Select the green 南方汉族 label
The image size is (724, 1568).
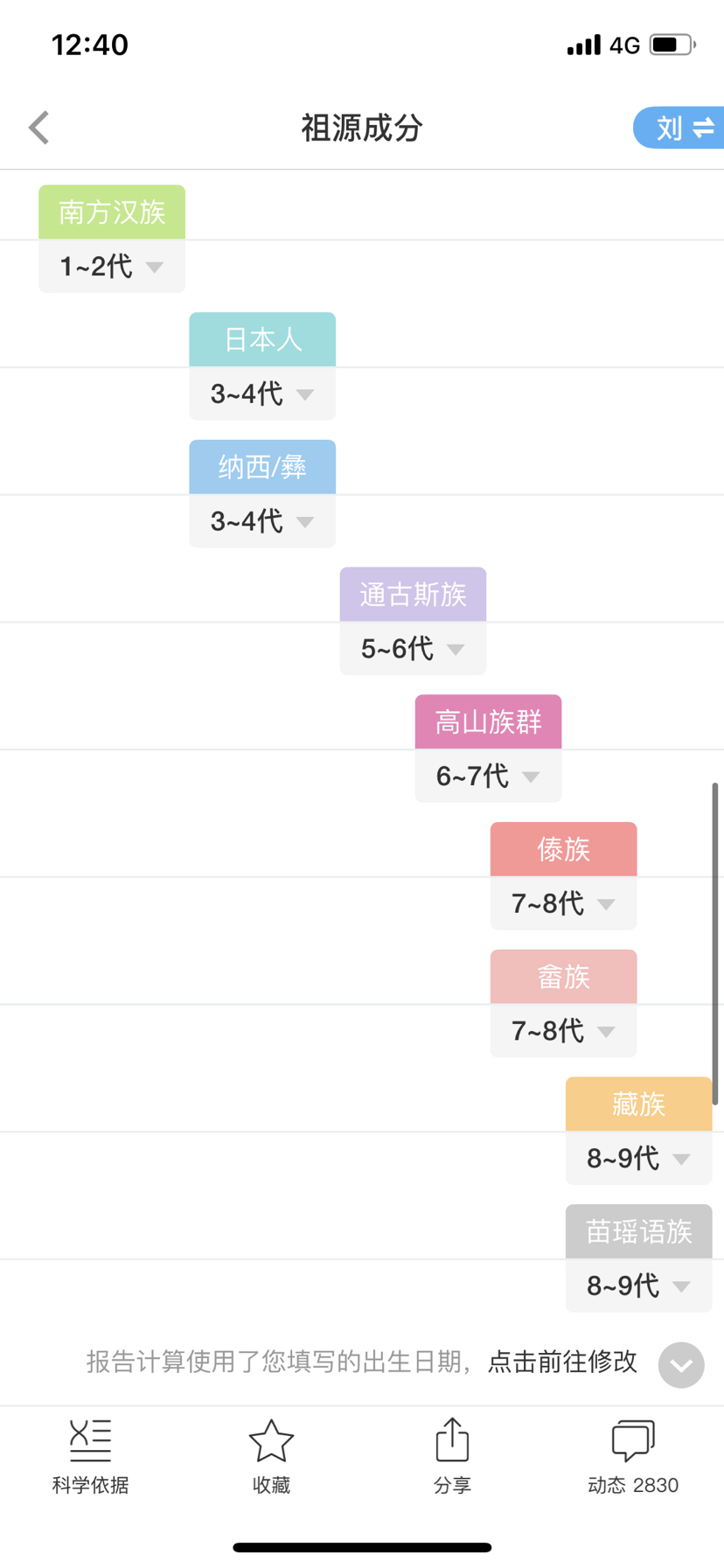(x=112, y=212)
